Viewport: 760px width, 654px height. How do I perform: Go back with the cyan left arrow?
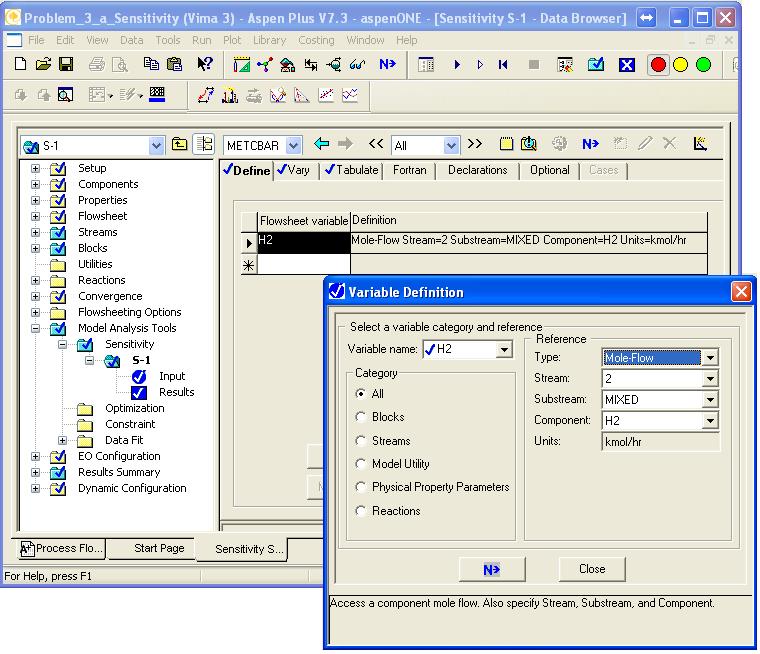coord(322,144)
